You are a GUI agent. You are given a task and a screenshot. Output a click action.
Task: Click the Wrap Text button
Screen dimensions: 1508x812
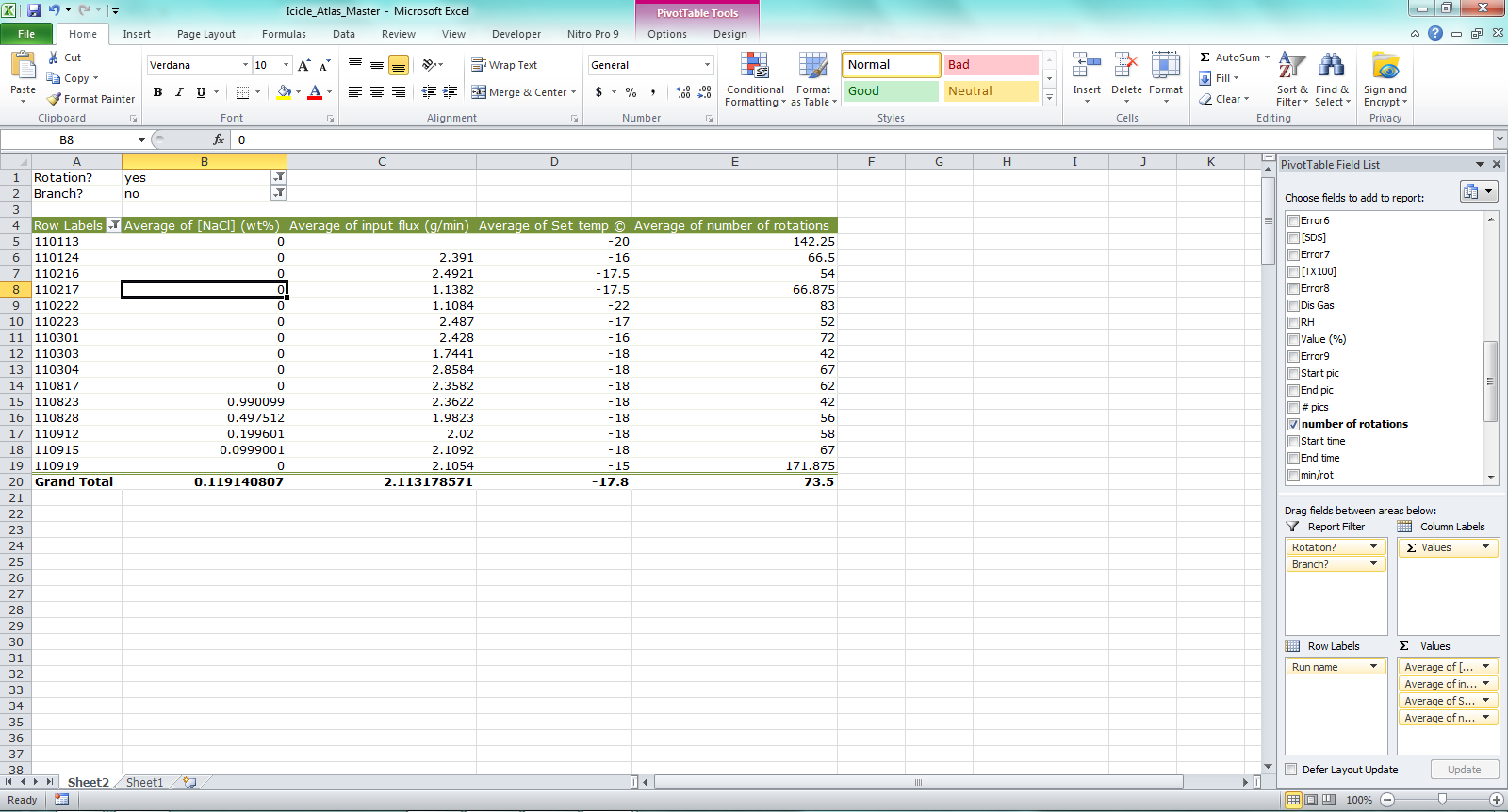click(504, 65)
